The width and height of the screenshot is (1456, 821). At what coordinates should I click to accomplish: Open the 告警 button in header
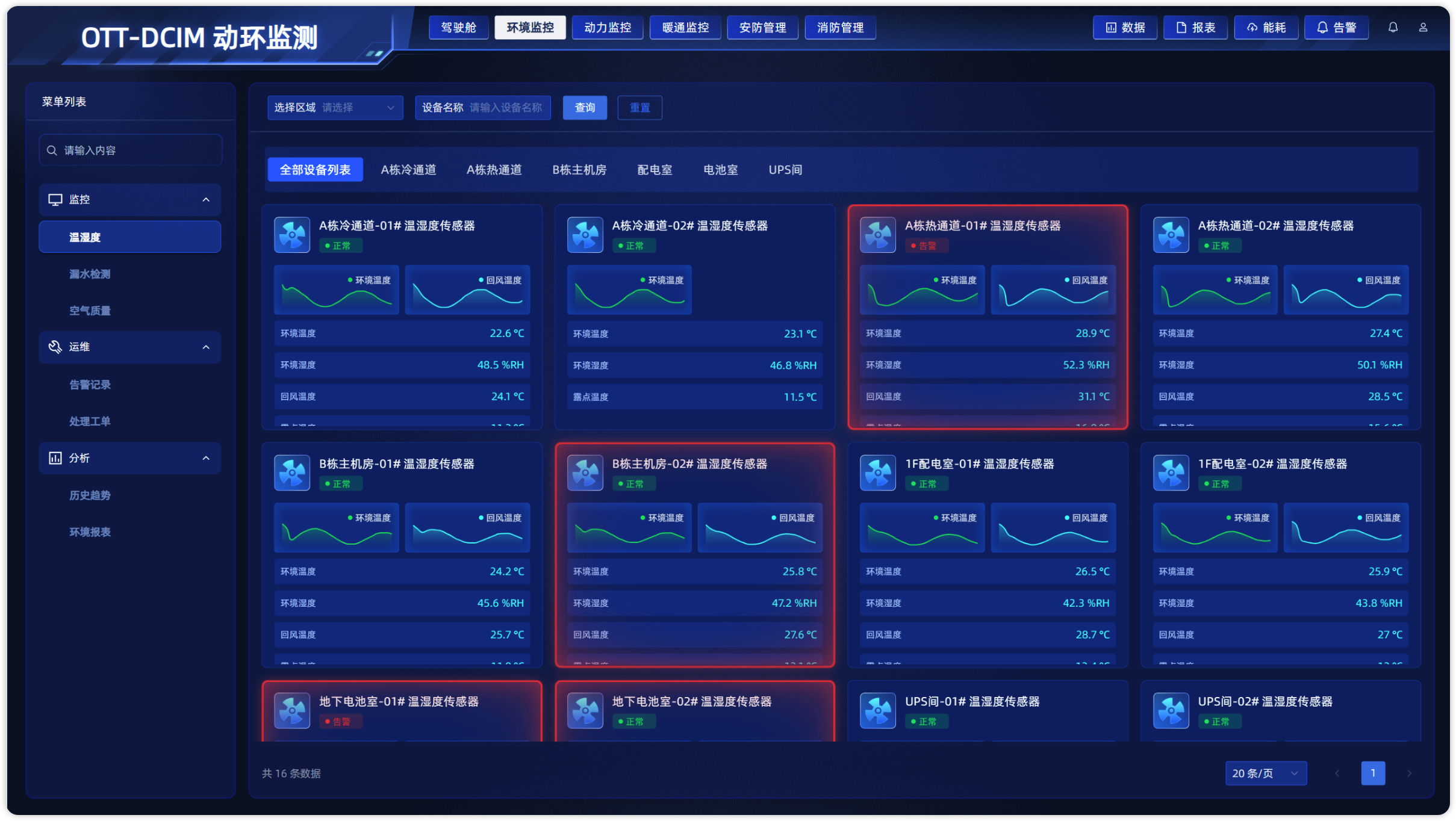[x=1336, y=28]
